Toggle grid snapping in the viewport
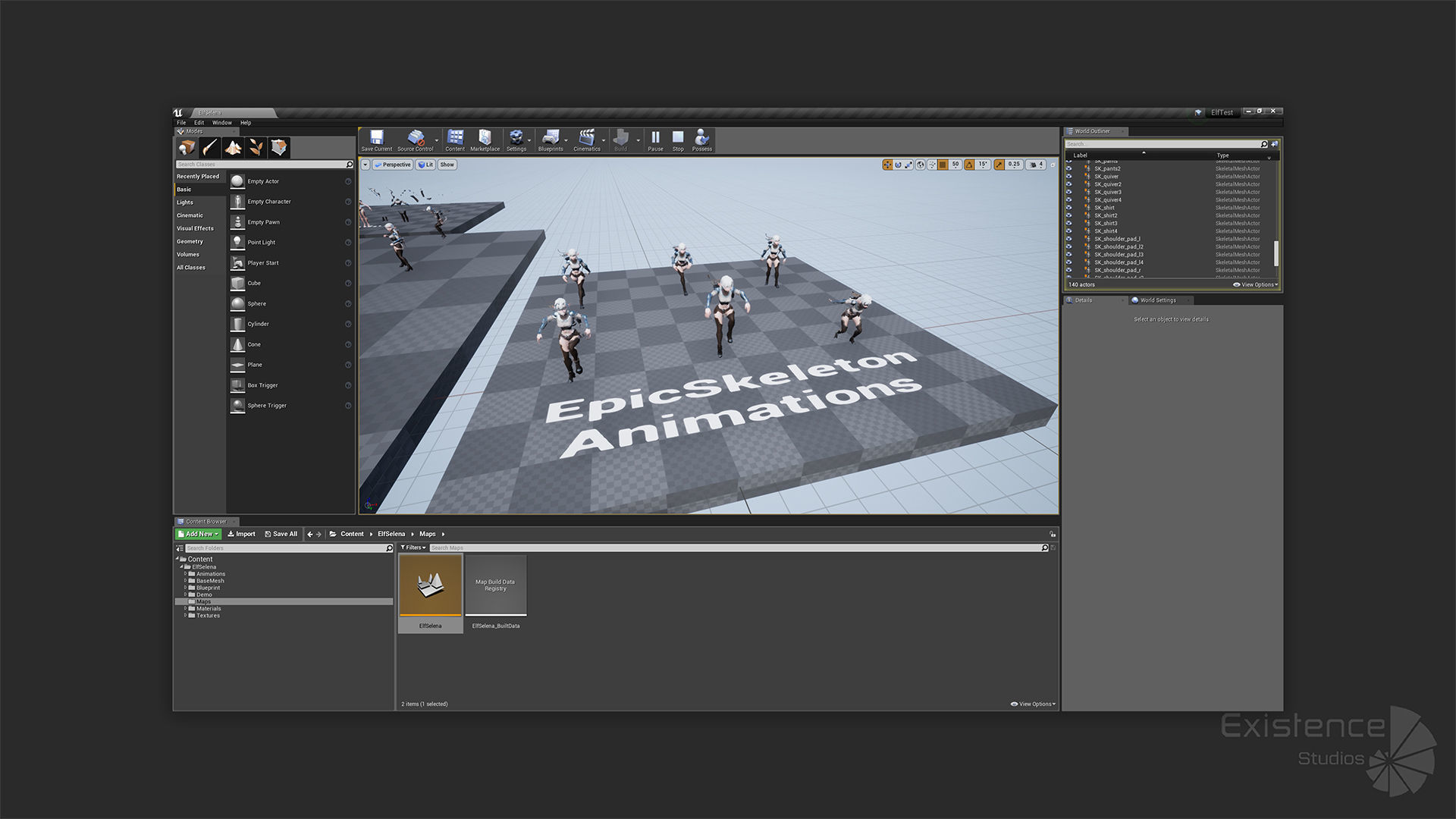 click(943, 165)
